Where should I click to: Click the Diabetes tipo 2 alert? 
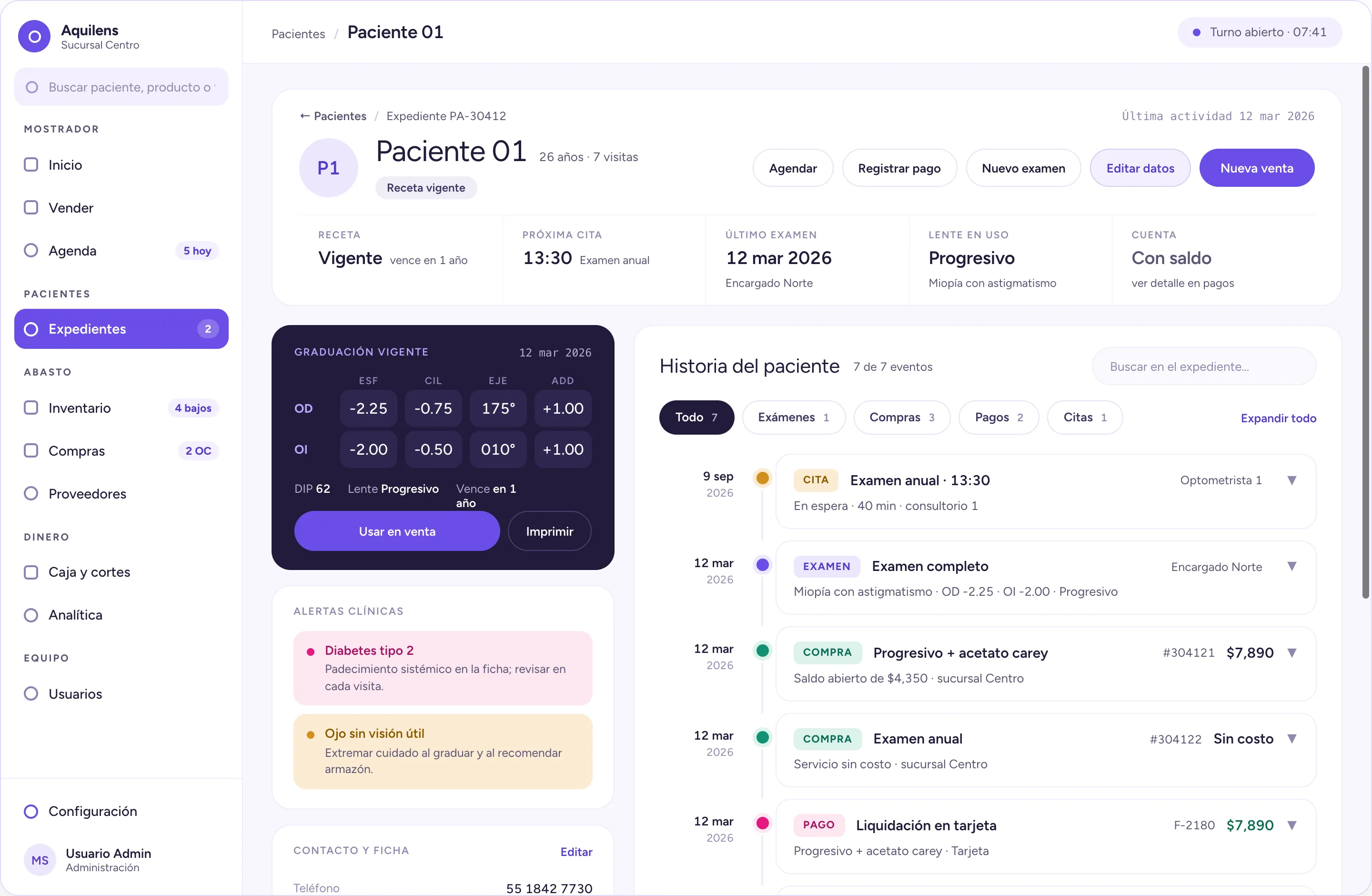coord(443,668)
